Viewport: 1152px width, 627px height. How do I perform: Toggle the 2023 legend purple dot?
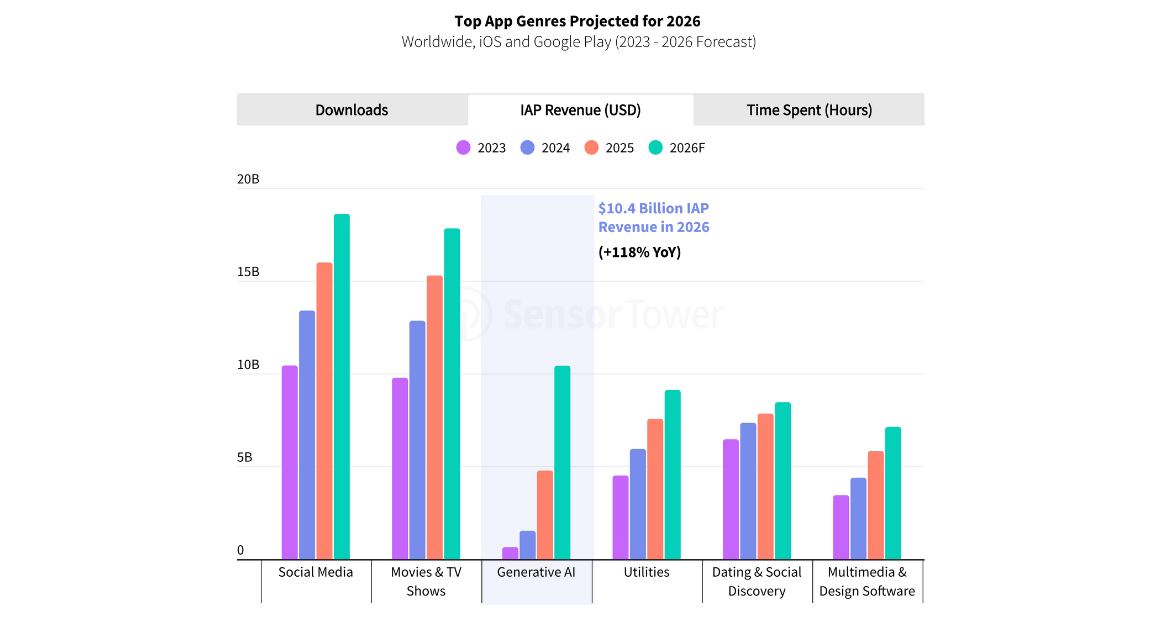pyautogui.click(x=464, y=148)
